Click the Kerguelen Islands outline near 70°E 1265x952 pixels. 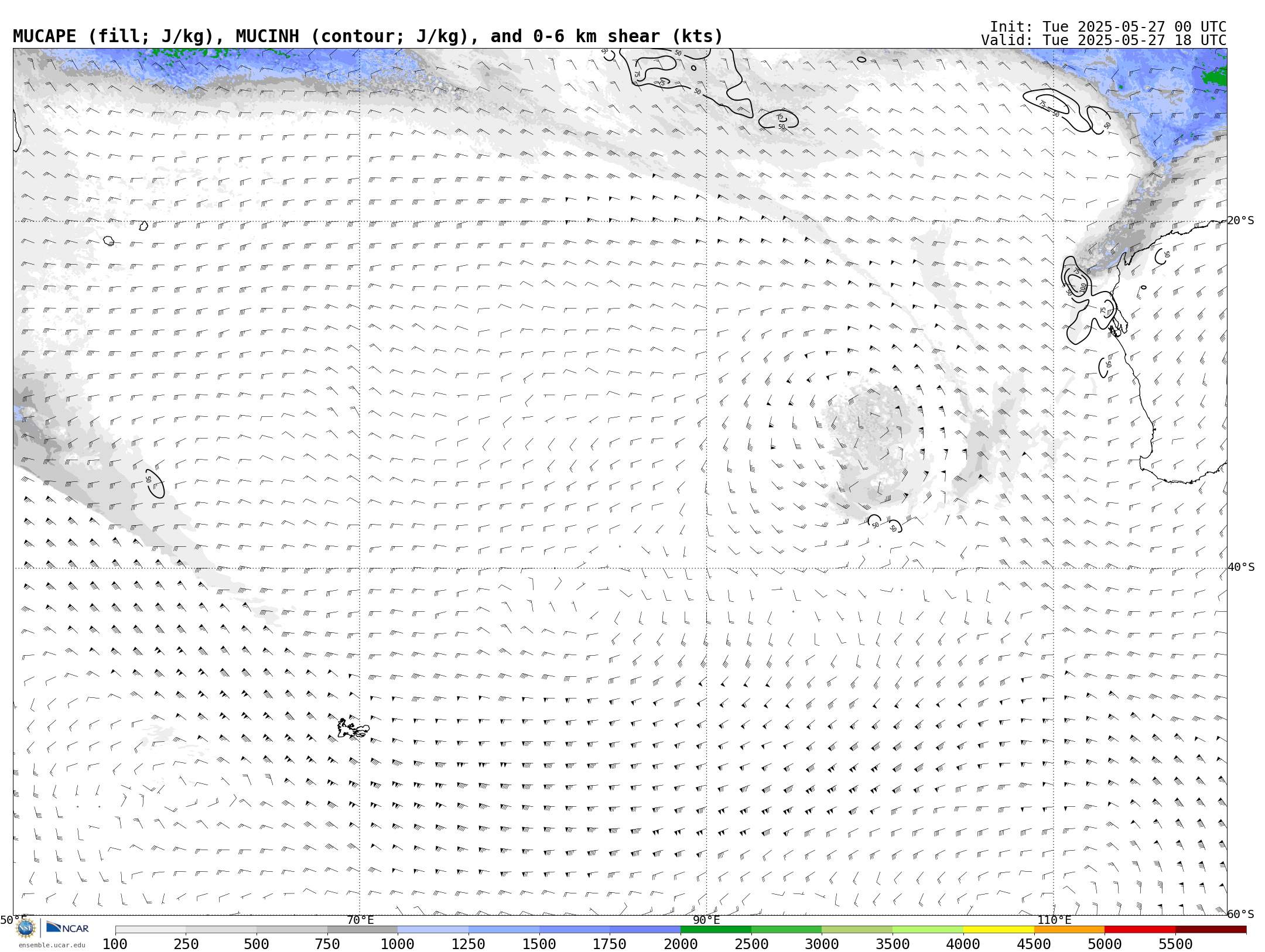[x=353, y=728]
